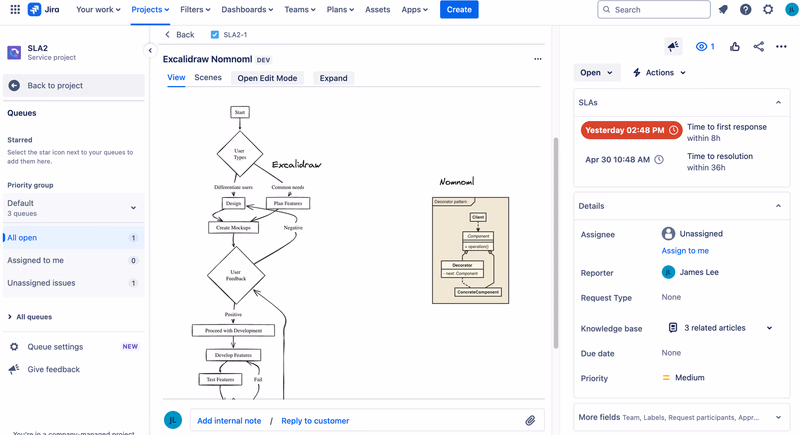Go Back using the breadcrumb link
The width and height of the screenshot is (800, 435).
pos(180,35)
